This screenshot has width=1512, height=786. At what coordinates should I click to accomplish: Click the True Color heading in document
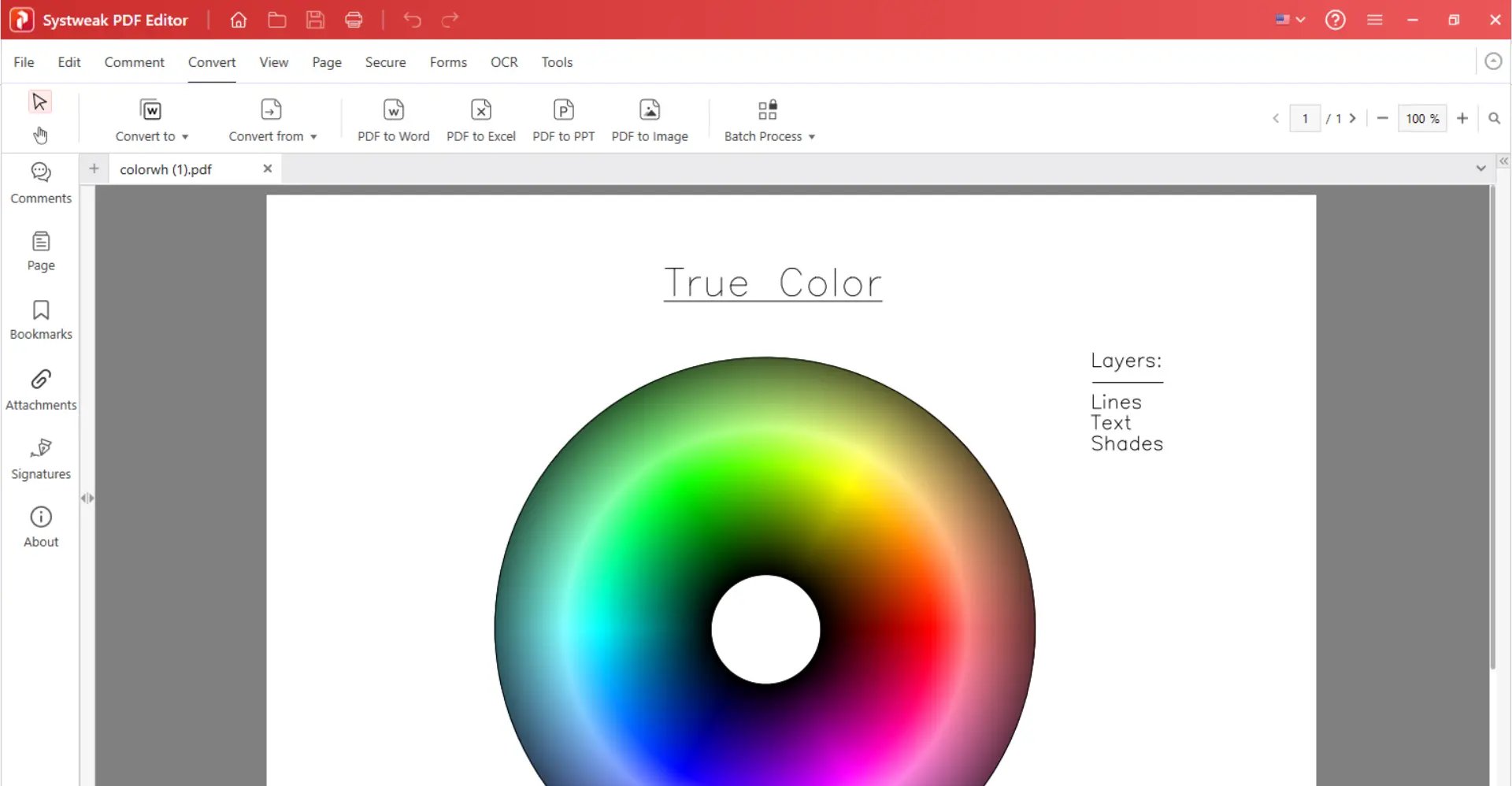pyautogui.click(x=773, y=283)
